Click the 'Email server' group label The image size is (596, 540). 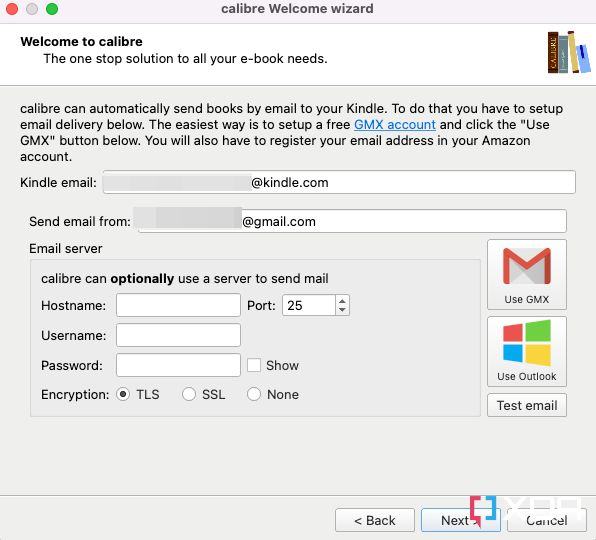click(x=66, y=249)
